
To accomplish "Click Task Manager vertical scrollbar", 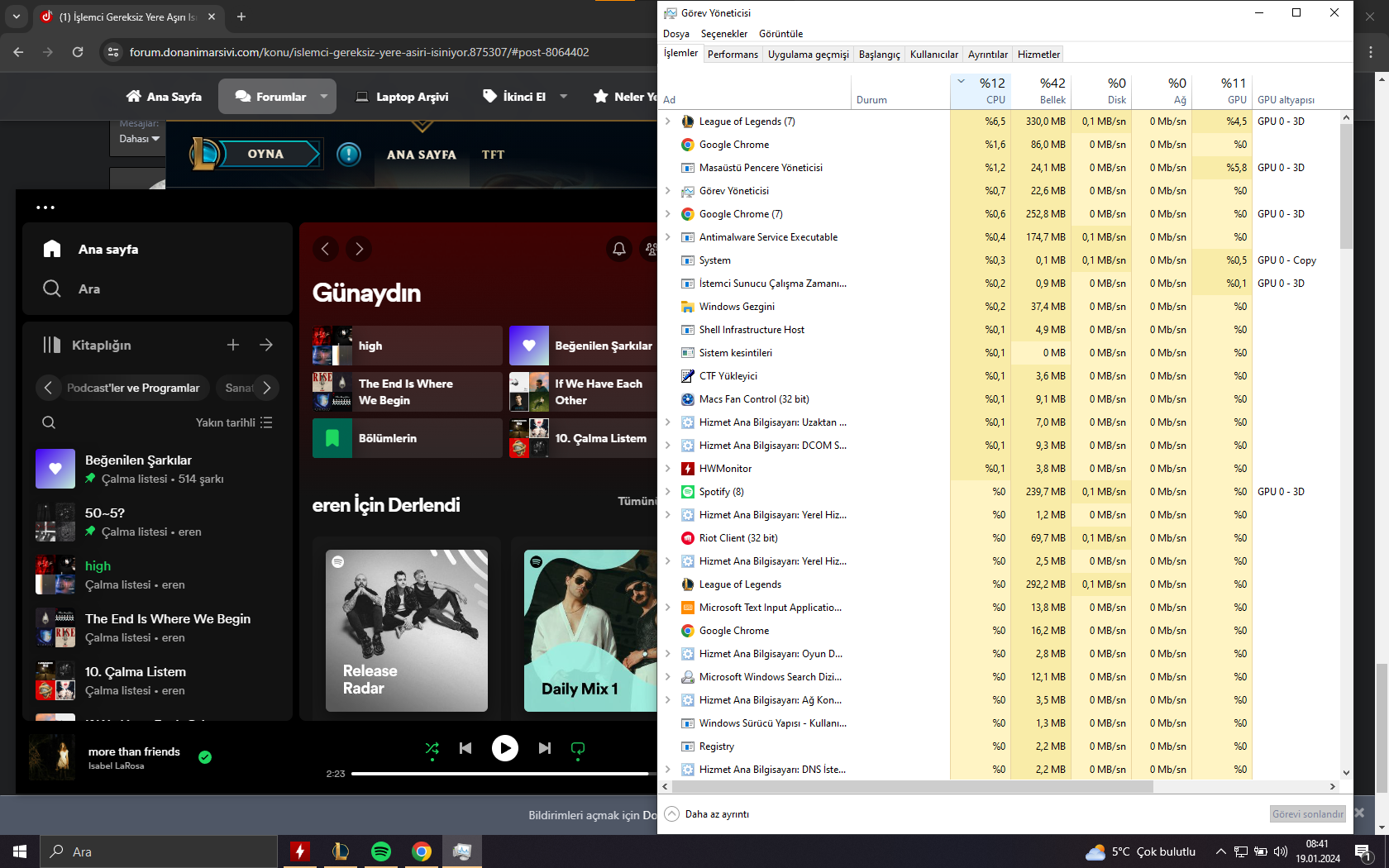I will (x=1346, y=187).
